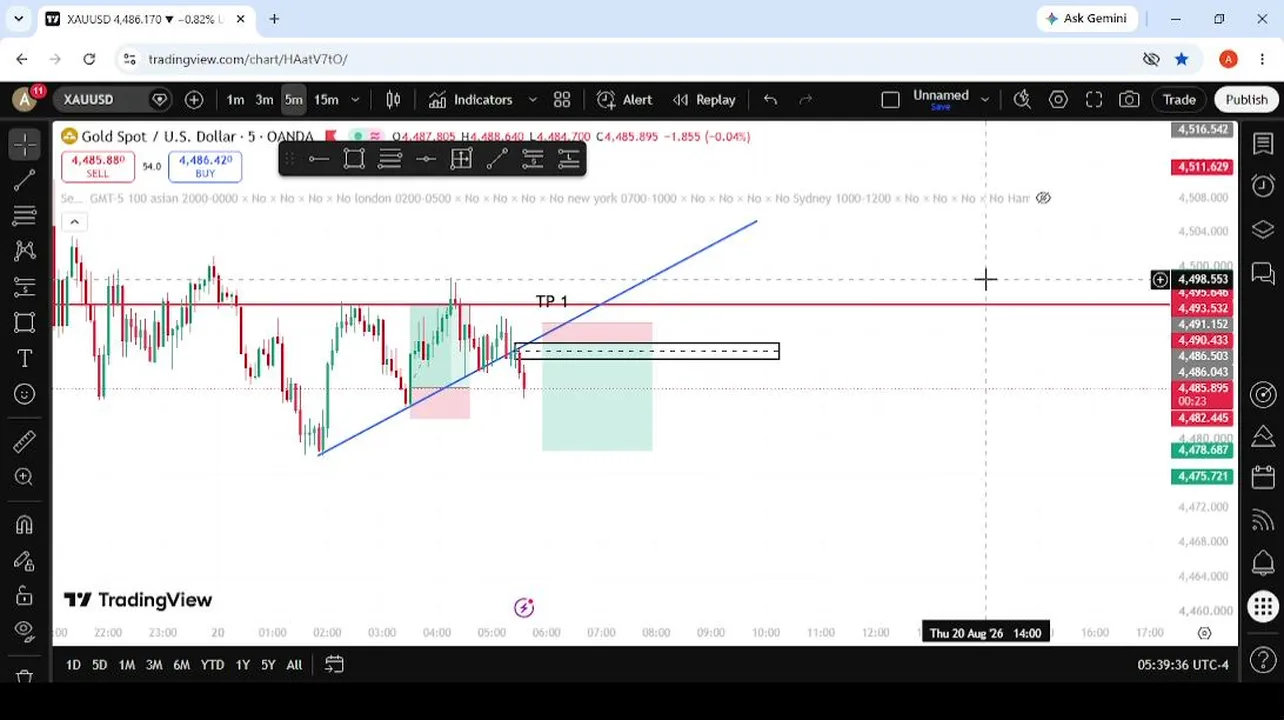Open the emoji icons tool
Viewport: 1284px width, 720px height.
click(x=25, y=394)
